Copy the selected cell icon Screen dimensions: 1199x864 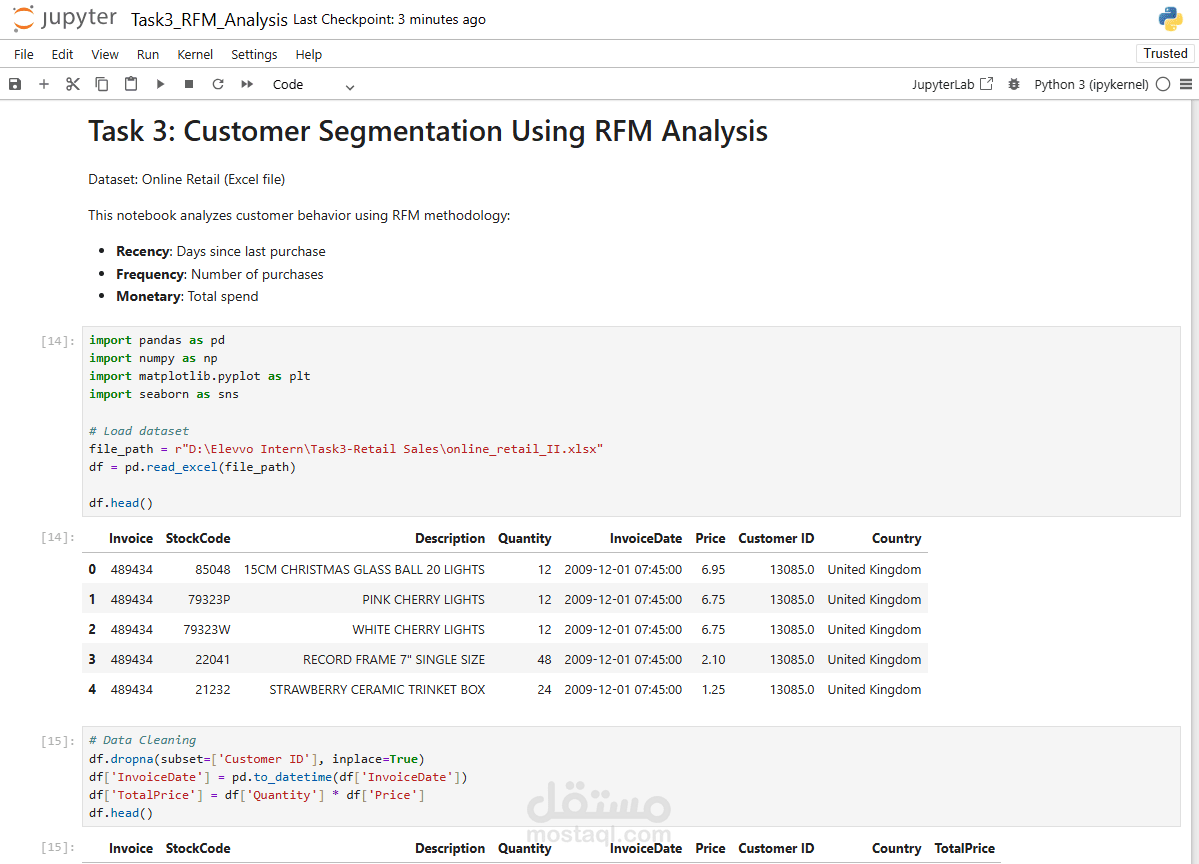pos(102,85)
